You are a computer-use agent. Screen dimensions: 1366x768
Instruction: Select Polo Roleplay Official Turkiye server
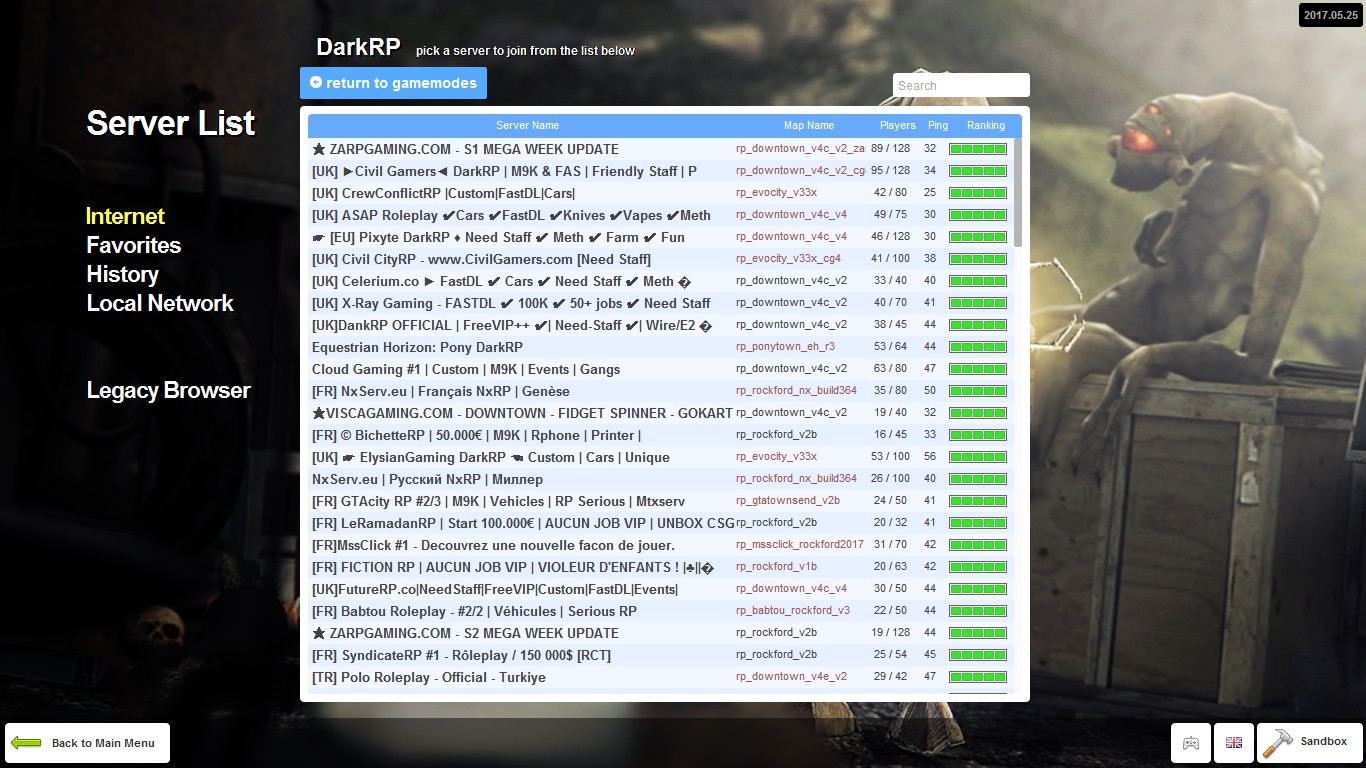[660, 677]
